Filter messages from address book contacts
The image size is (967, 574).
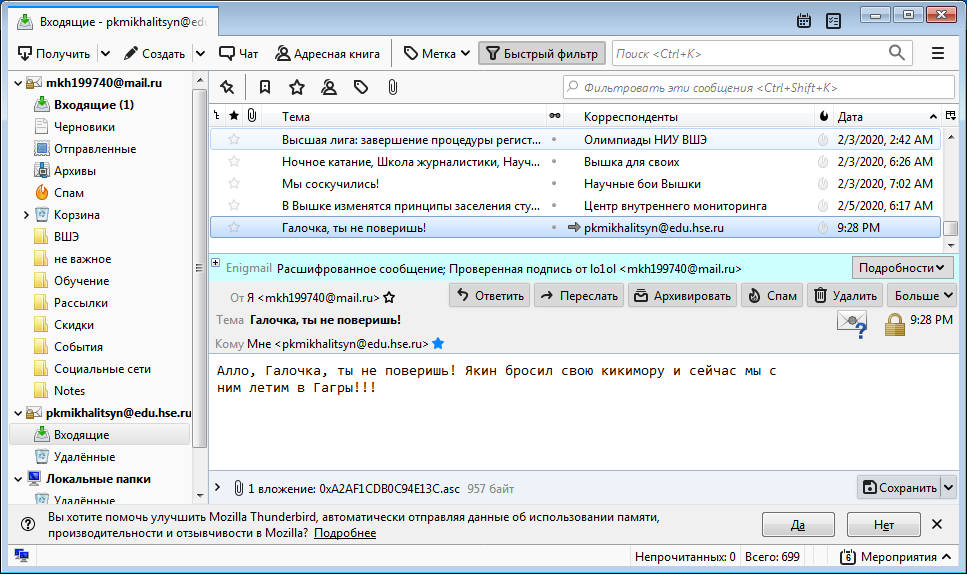pyautogui.click(x=329, y=88)
